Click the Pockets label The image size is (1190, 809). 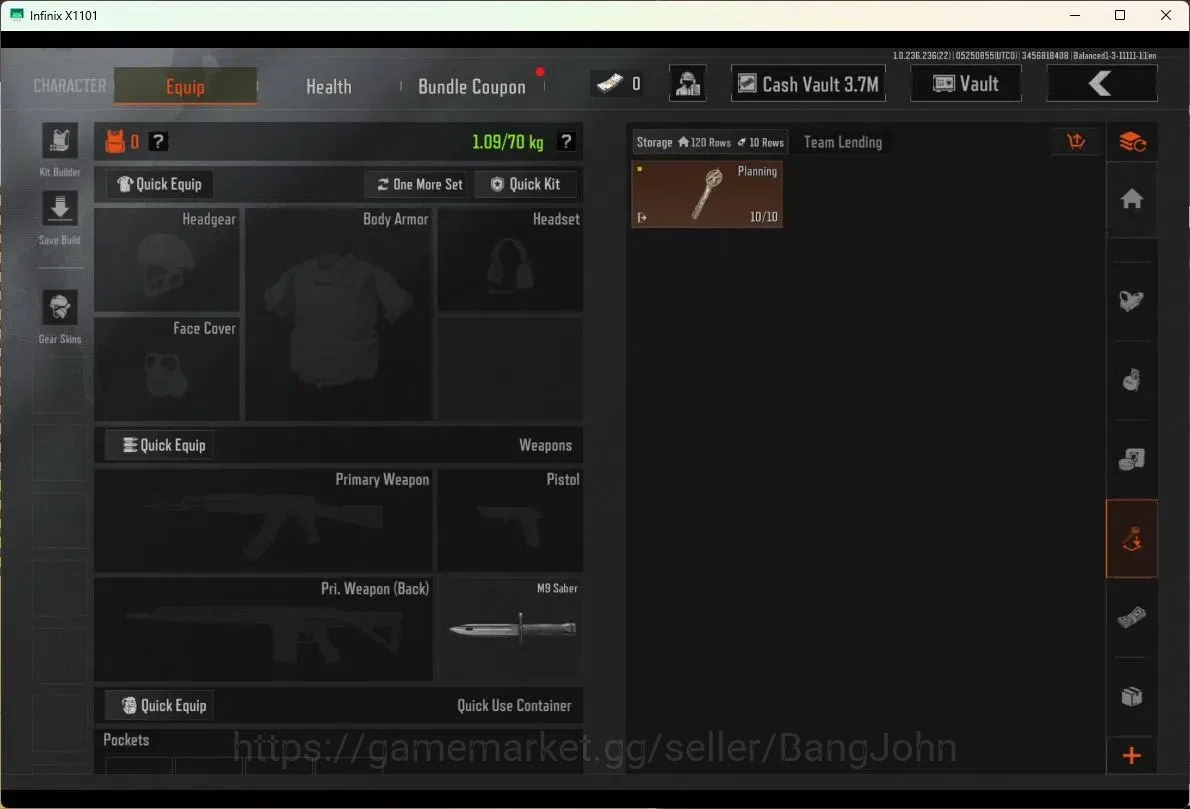126,740
